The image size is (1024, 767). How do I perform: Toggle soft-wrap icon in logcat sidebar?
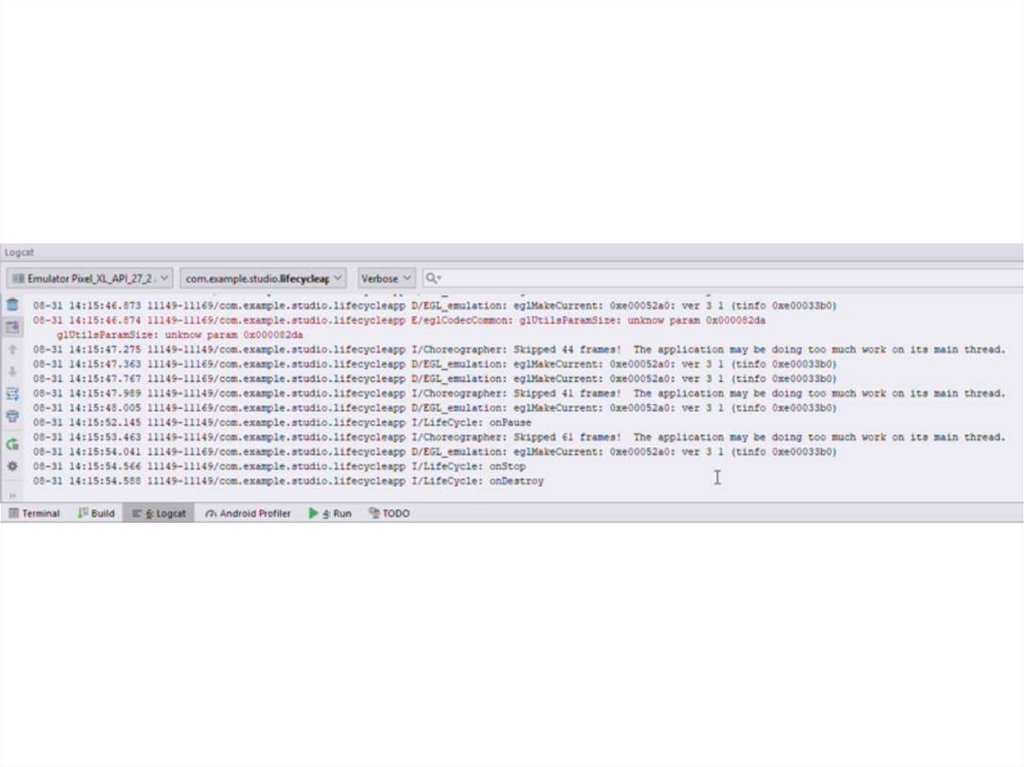[12, 394]
